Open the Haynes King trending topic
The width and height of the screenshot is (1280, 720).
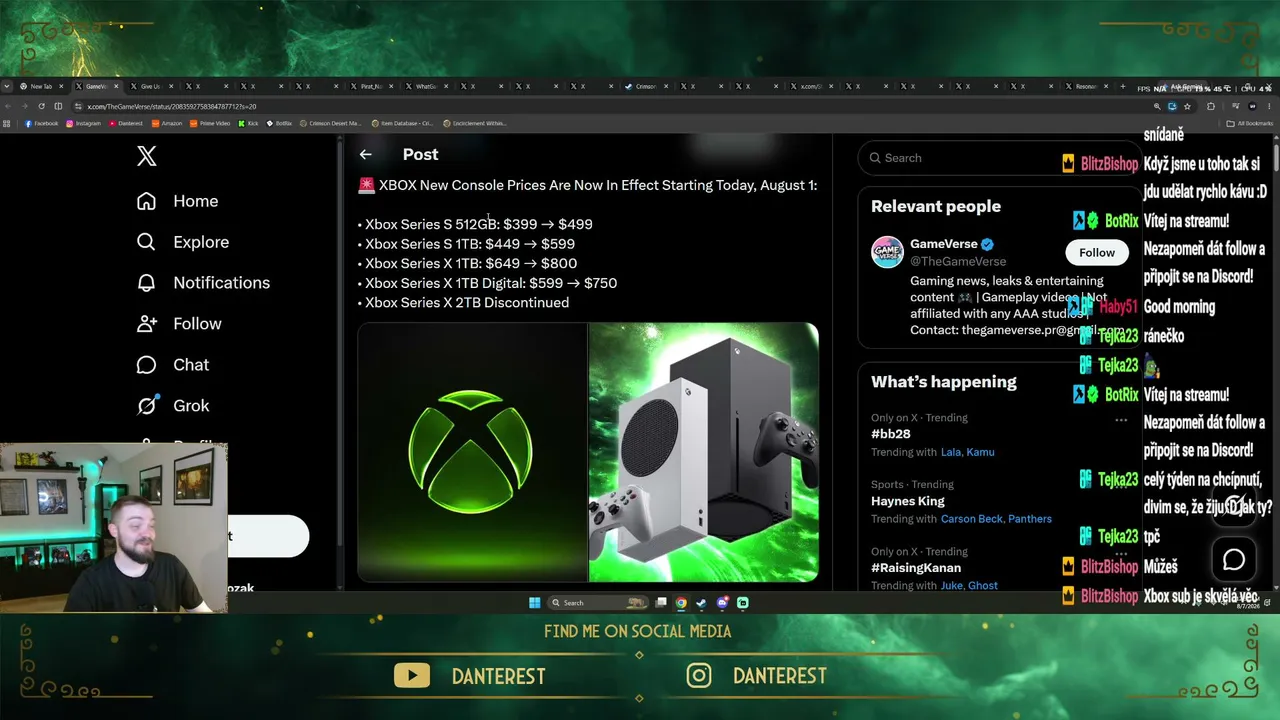point(907,501)
